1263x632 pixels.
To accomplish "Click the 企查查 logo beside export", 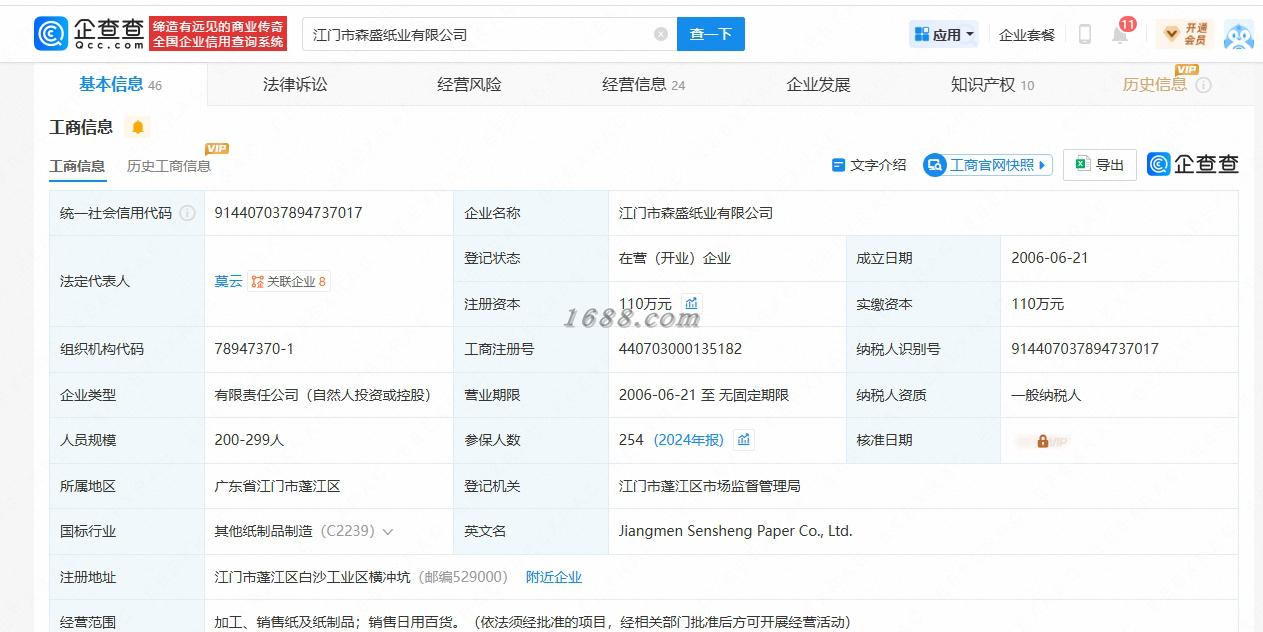I will pos(1193,165).
